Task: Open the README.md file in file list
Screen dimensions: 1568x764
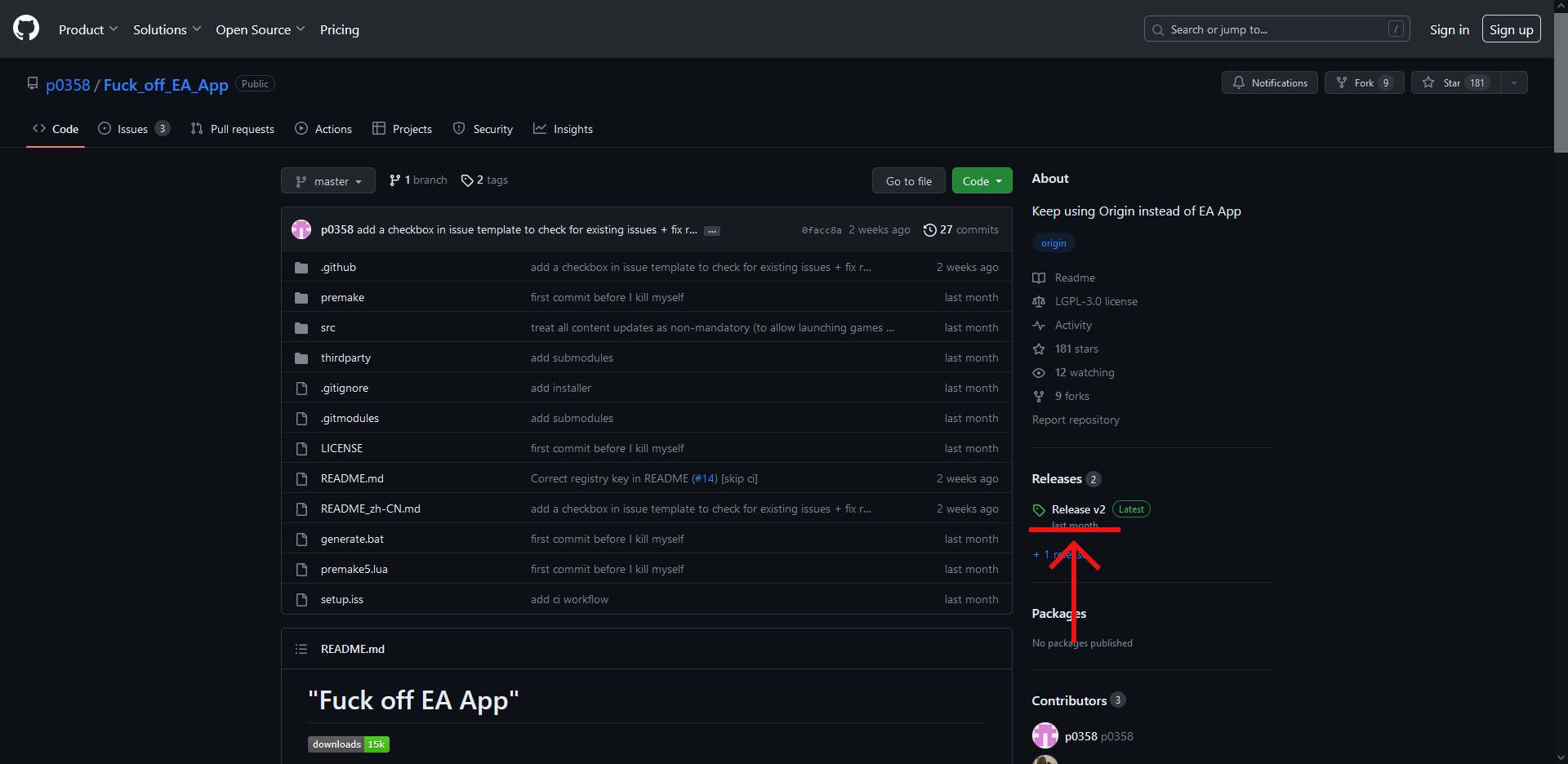Action: pos(352,478)
